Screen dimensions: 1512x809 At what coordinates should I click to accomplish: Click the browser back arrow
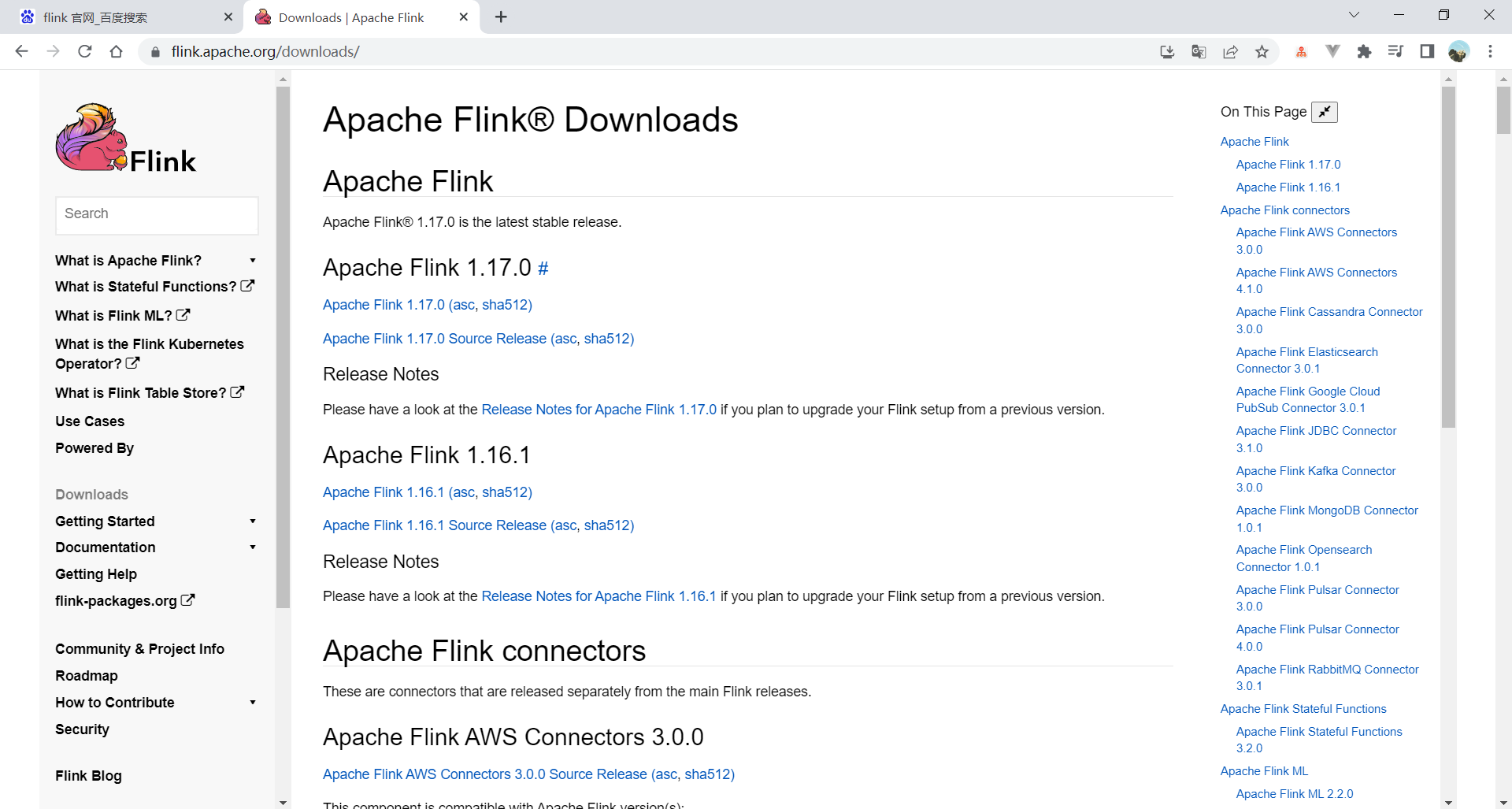(21, 51)
